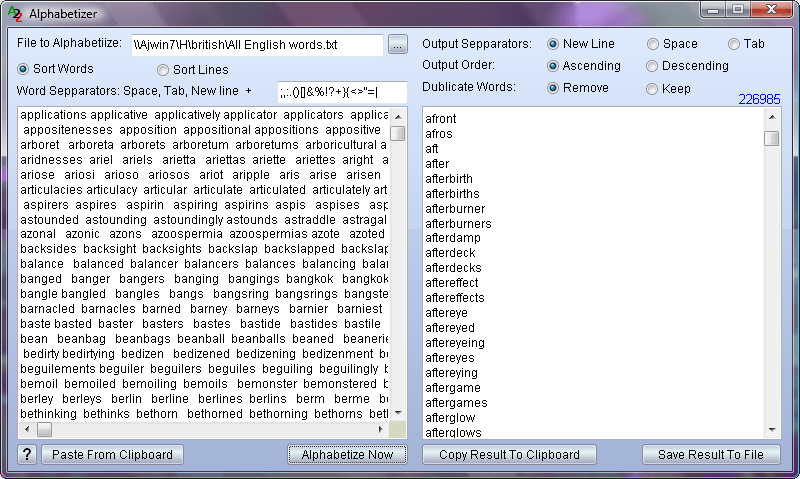Click the word separators input field
The height and width of the screenshot is (479, 800).
342,92
